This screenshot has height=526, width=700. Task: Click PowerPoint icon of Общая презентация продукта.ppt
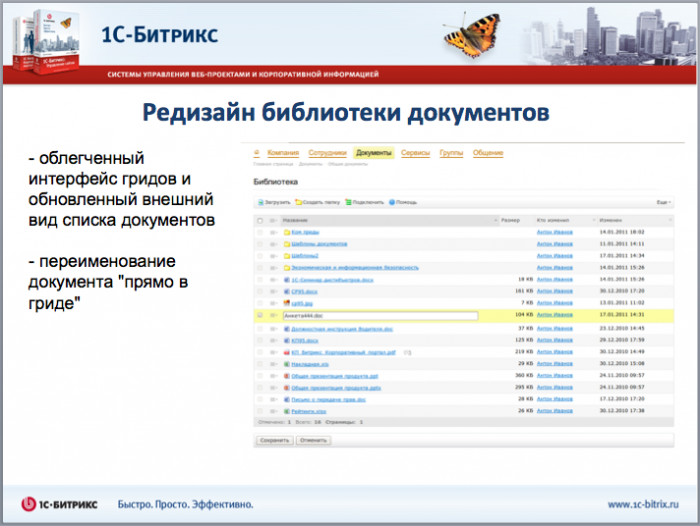point(287,376)
